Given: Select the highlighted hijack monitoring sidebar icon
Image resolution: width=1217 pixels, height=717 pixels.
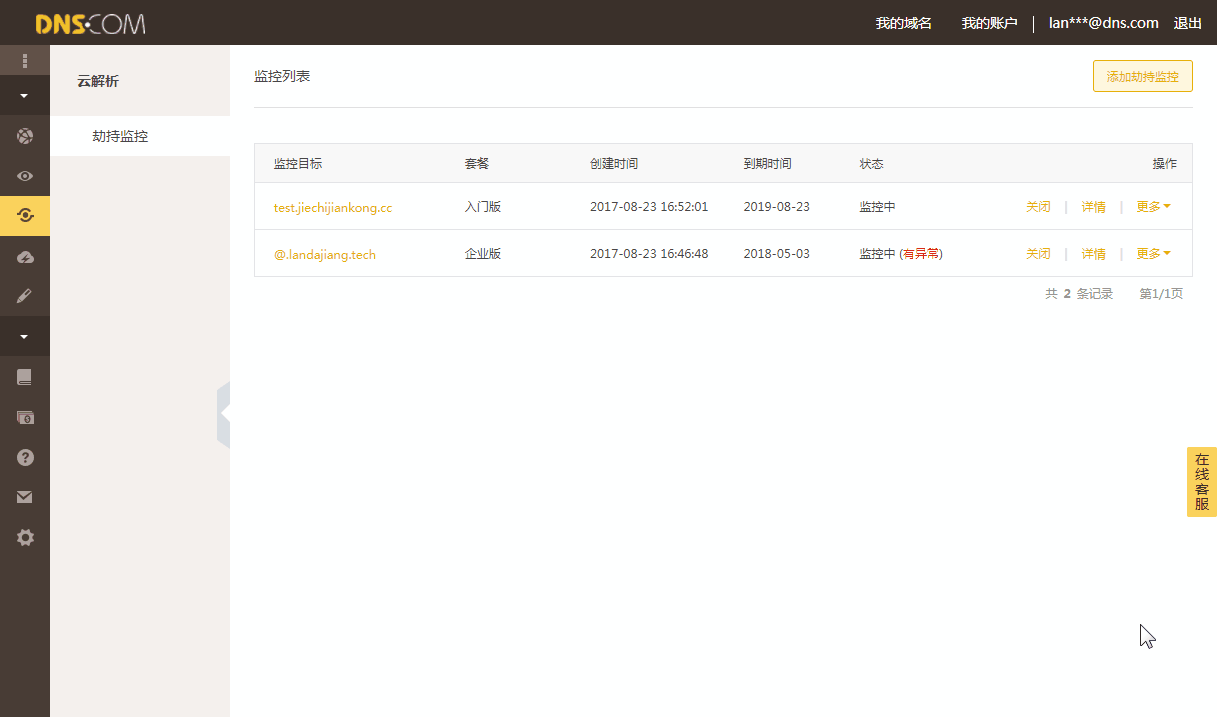Looking at the screenshot, I should point(25,216).
